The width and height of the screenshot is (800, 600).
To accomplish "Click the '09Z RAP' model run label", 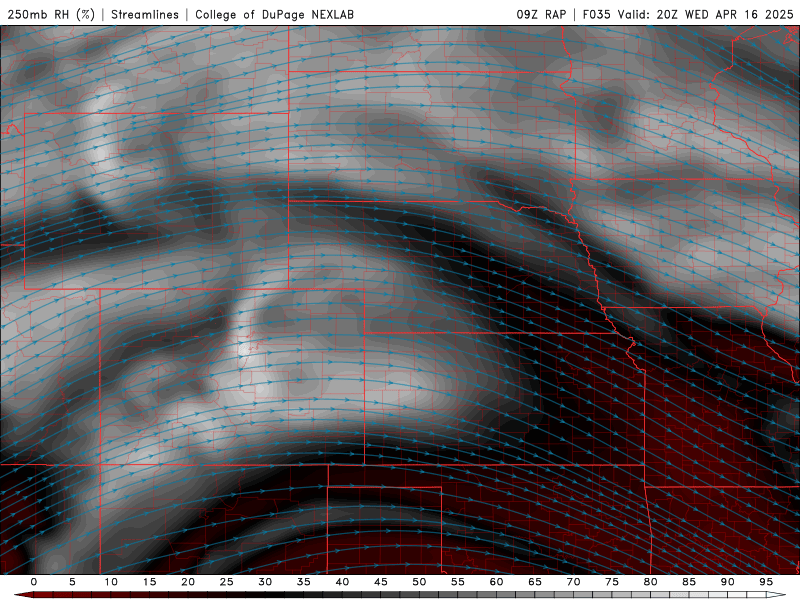I will (x=541, y=14).
